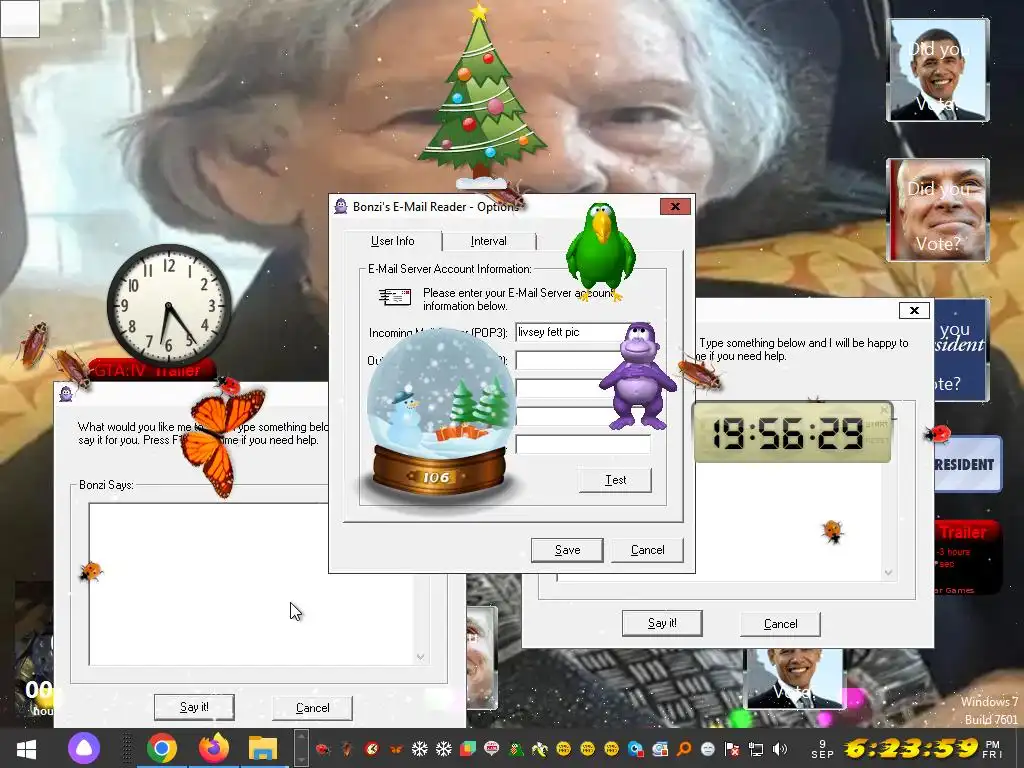Click the purple Bonzi gorilla character

(x=637, y=376)
